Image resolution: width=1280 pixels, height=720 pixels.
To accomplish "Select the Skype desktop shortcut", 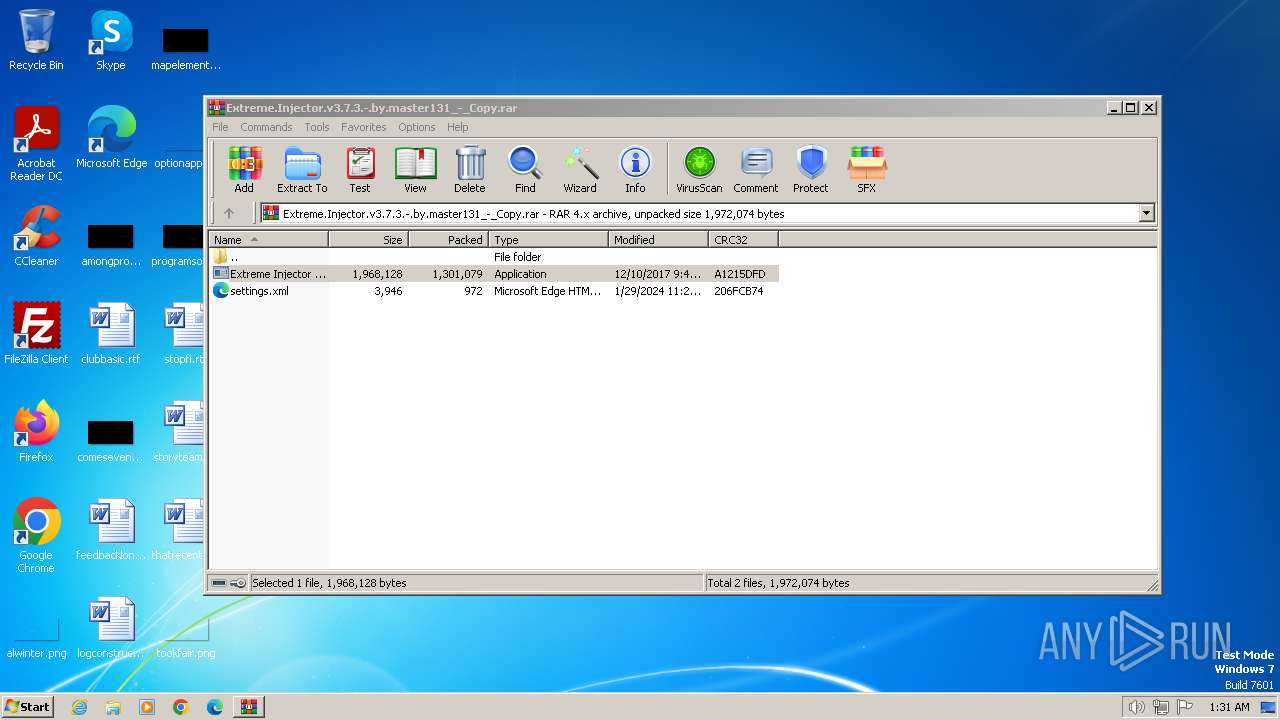I will point(111,41).
